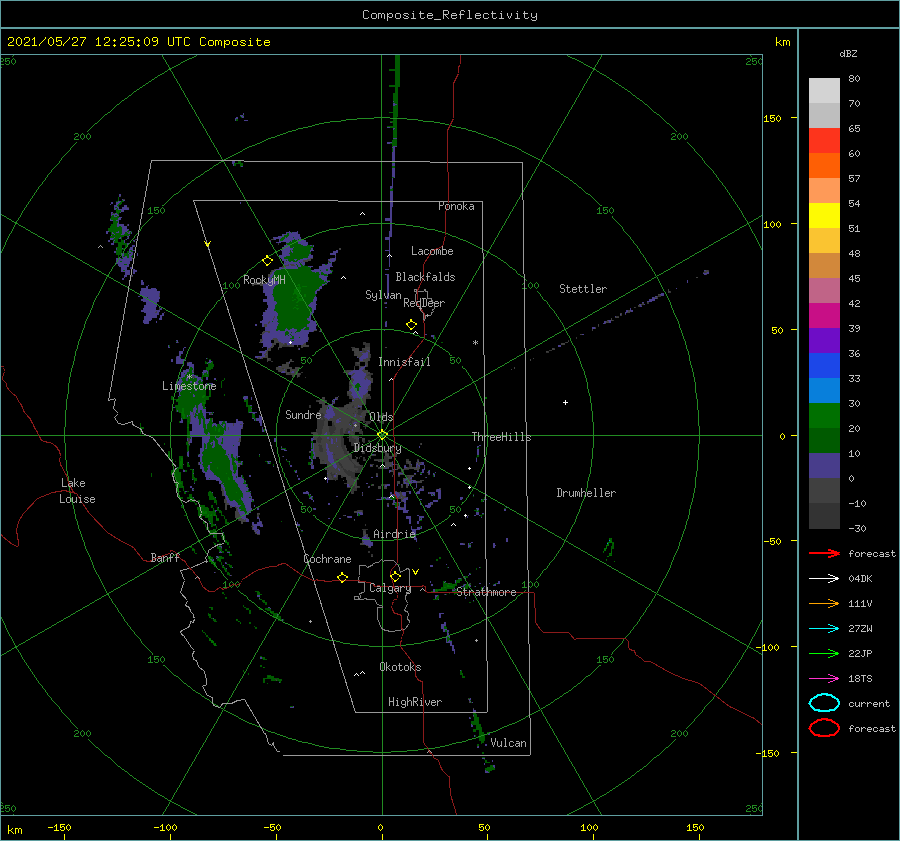This screenshot has width=900, height=841.
Task: Click the 04DK legend text
Action: (860, 578)
